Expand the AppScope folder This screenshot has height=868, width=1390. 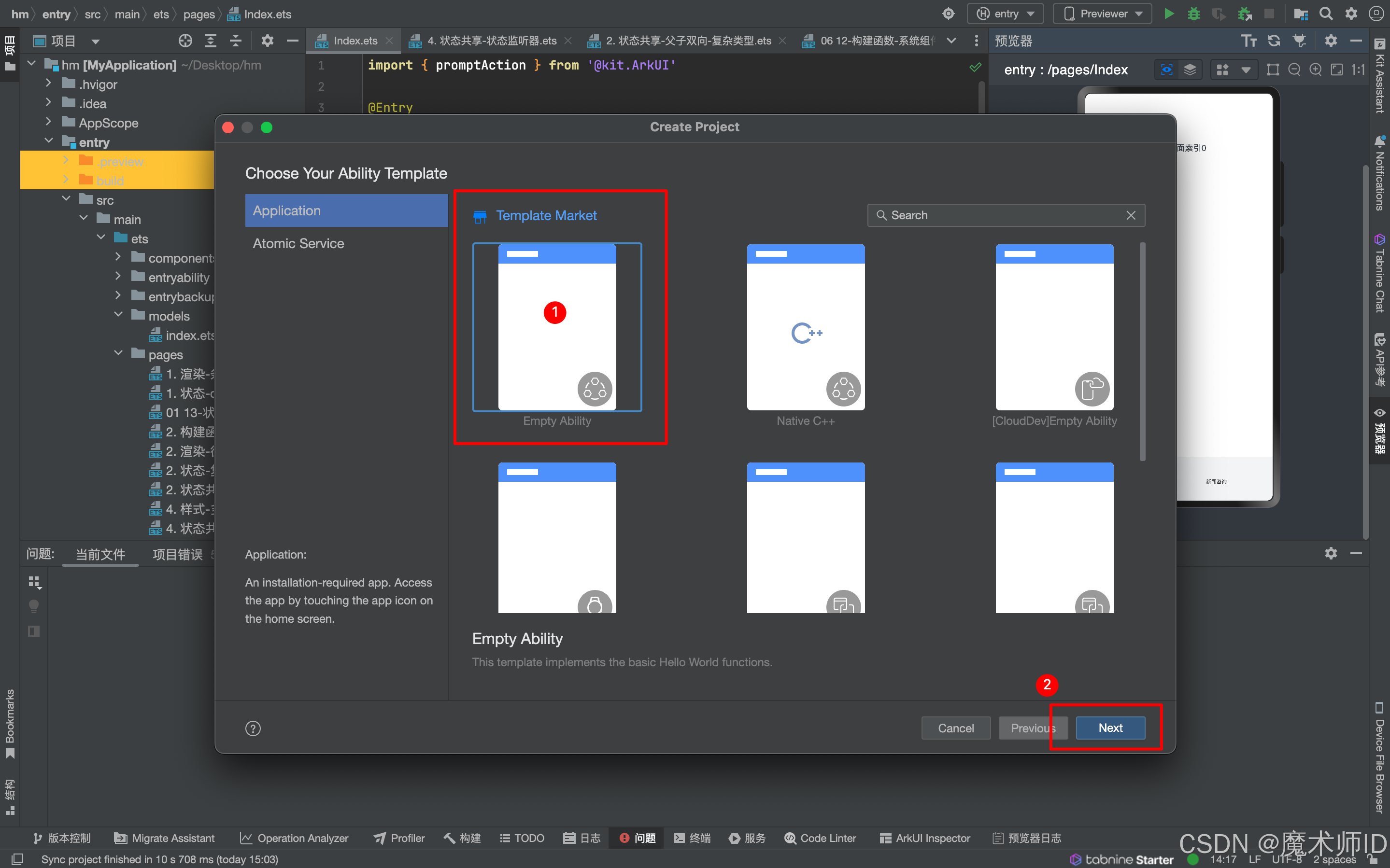tap(48, 122)
